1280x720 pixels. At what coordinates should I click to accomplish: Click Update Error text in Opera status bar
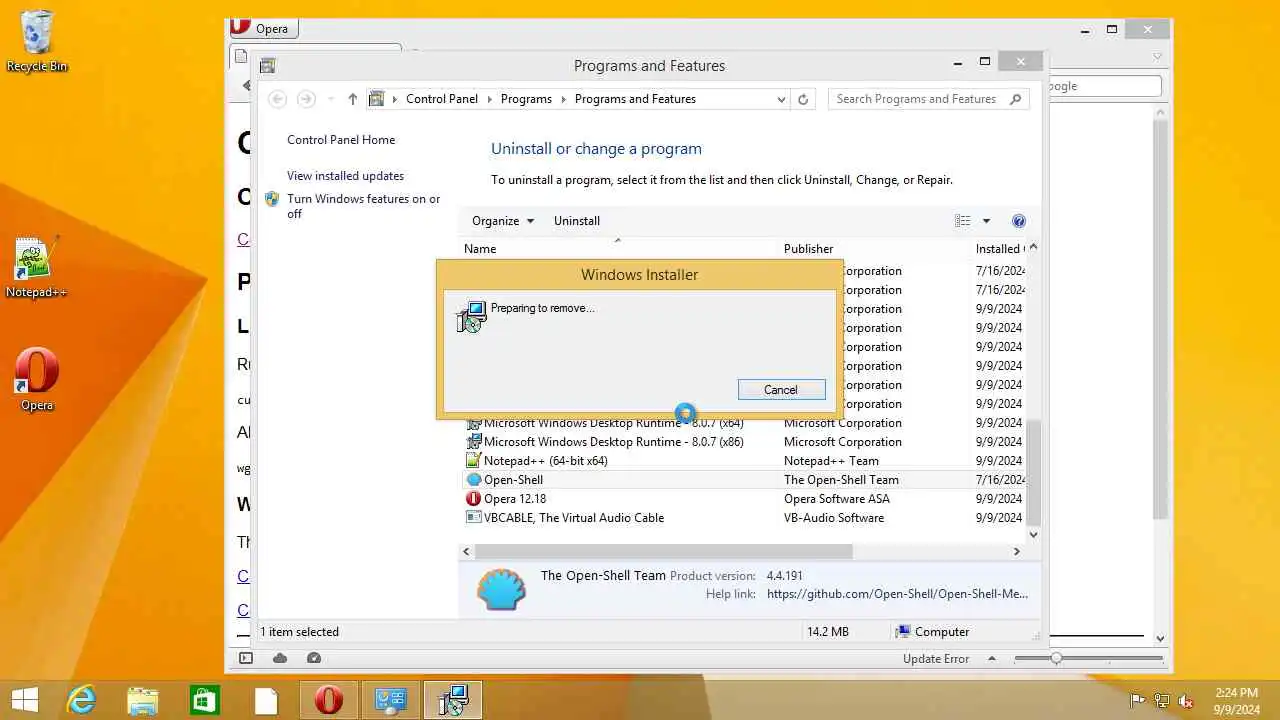(936, 659)
